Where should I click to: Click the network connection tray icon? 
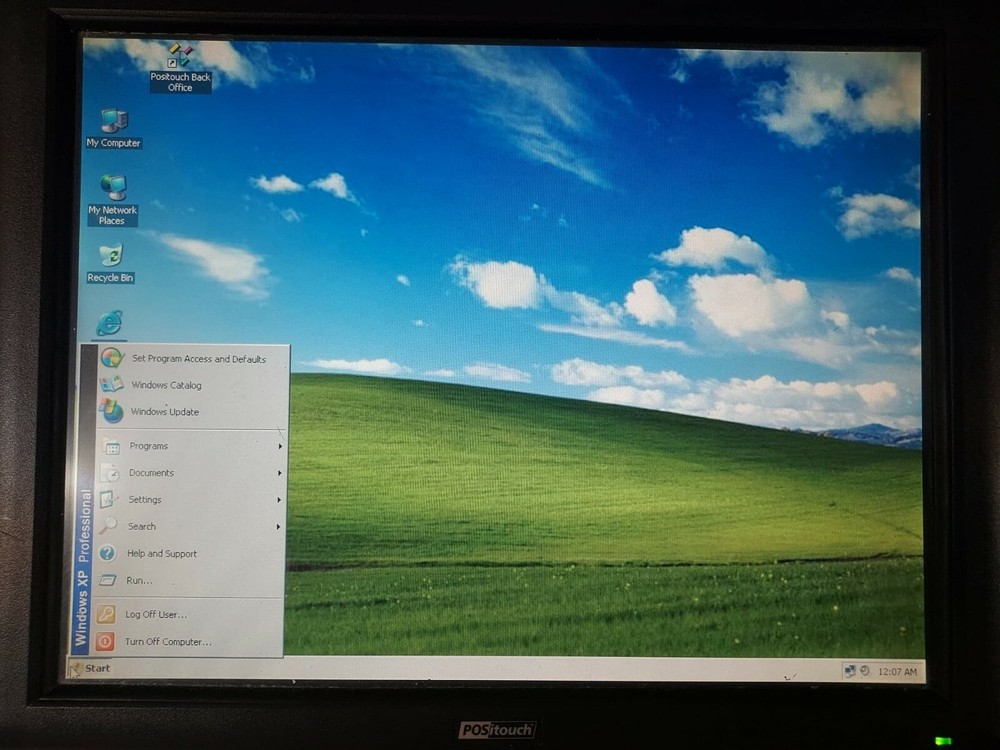click(850, 671)
